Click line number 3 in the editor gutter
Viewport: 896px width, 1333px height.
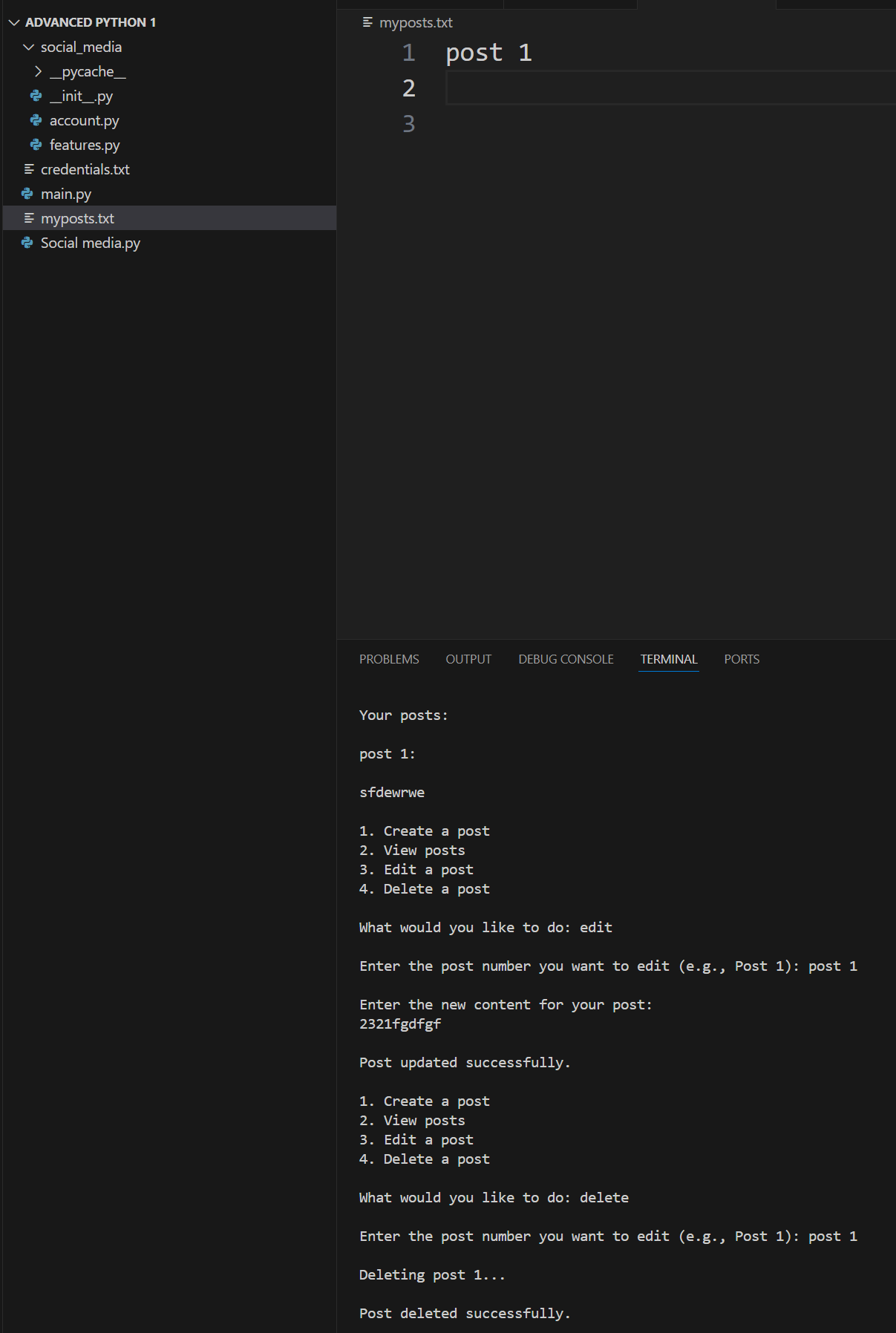(x=408, y=124)
